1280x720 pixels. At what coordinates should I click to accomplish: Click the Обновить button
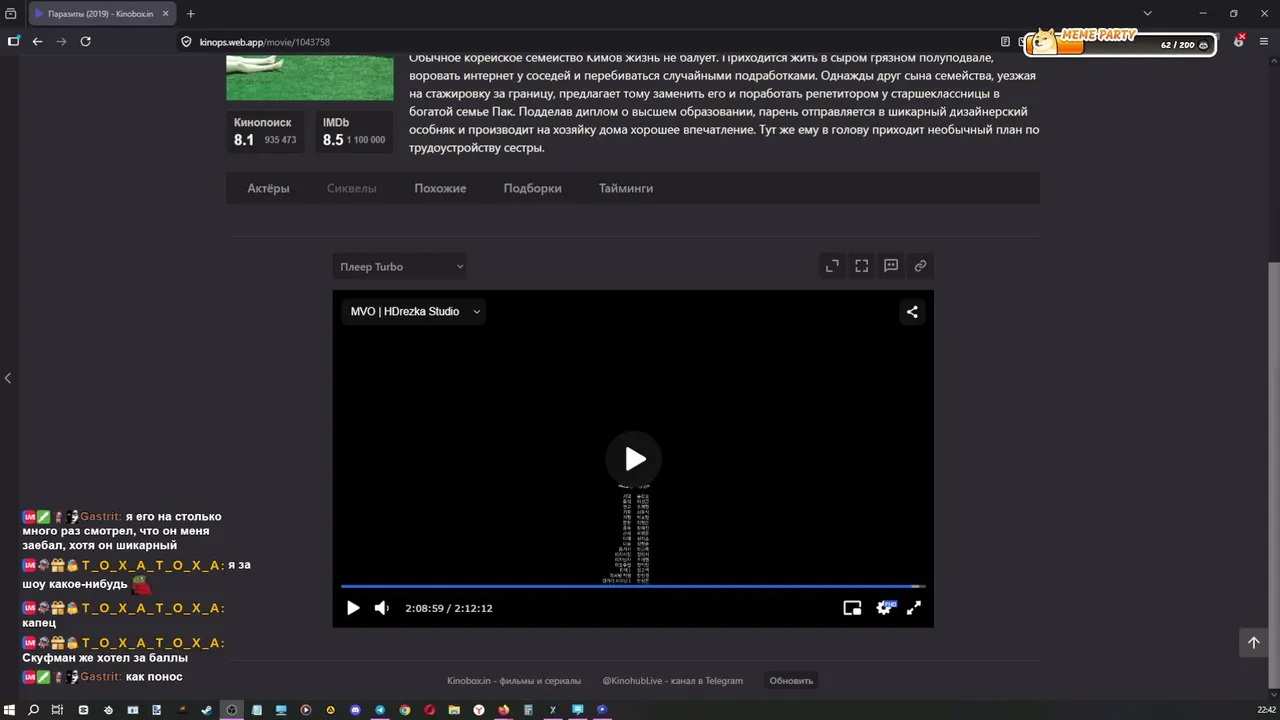tap(791, 681)
